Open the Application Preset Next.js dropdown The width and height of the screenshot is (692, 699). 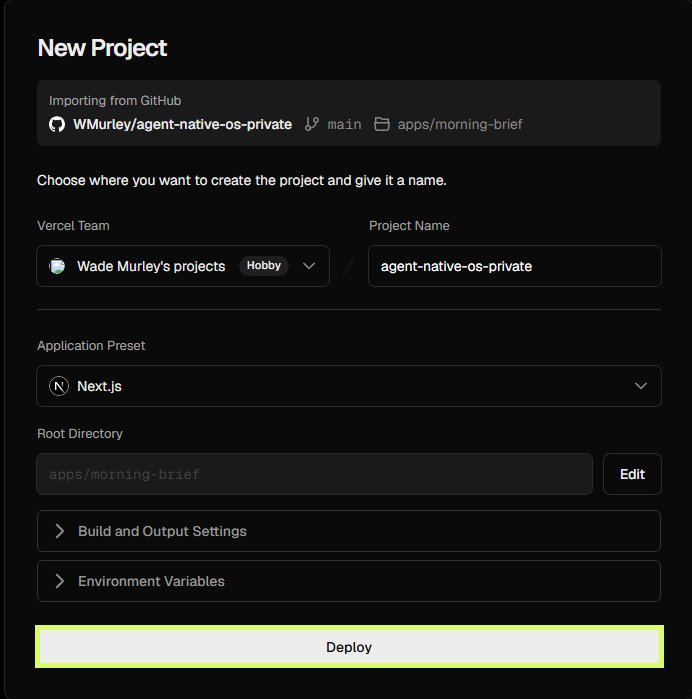(349, 386)
